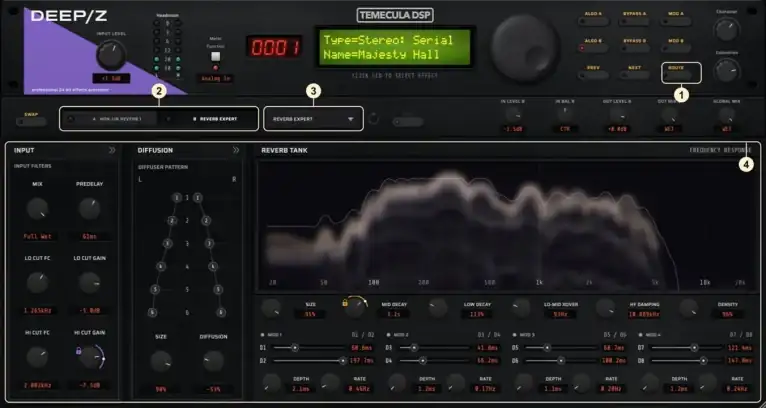766x408 pixels.
Task: Click the large preset selection dial
Action: pyautogui.click(x=525, y=46)
